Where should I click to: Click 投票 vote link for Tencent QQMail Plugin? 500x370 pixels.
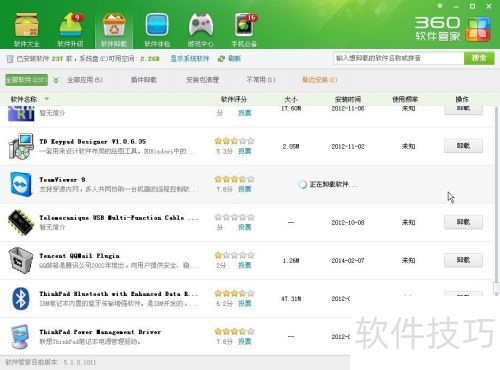click(244, 265)
